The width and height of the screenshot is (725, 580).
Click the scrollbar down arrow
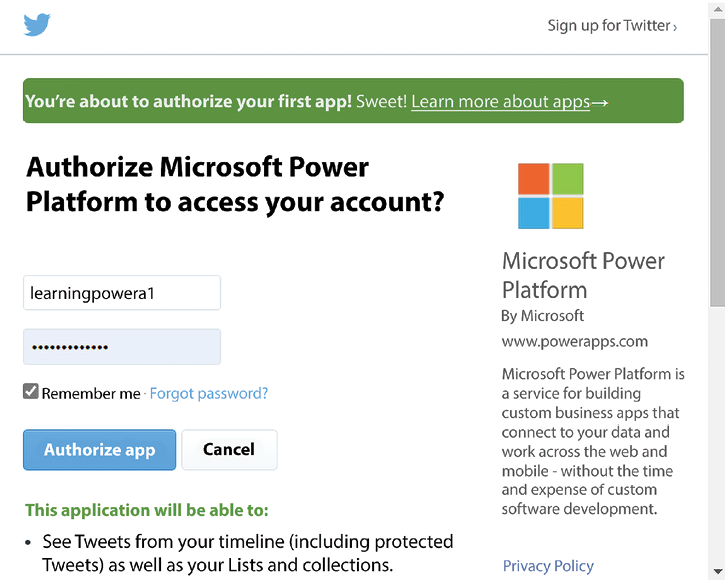718,570
